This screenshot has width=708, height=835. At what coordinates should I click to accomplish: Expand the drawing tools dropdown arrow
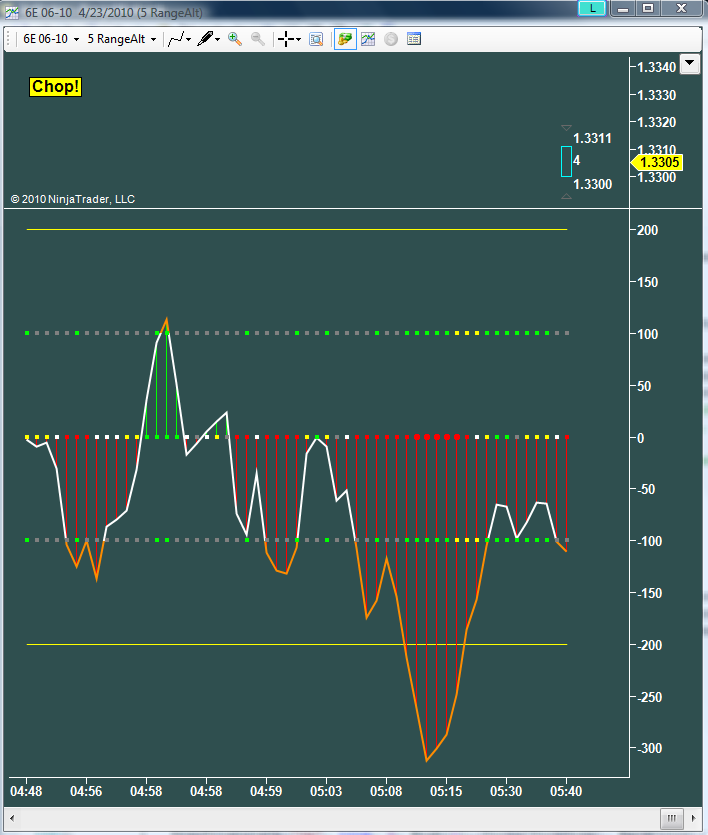tap(218, 39)
